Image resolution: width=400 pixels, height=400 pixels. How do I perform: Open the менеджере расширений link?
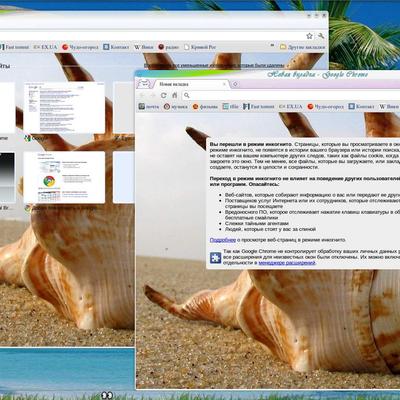(287, 263)
